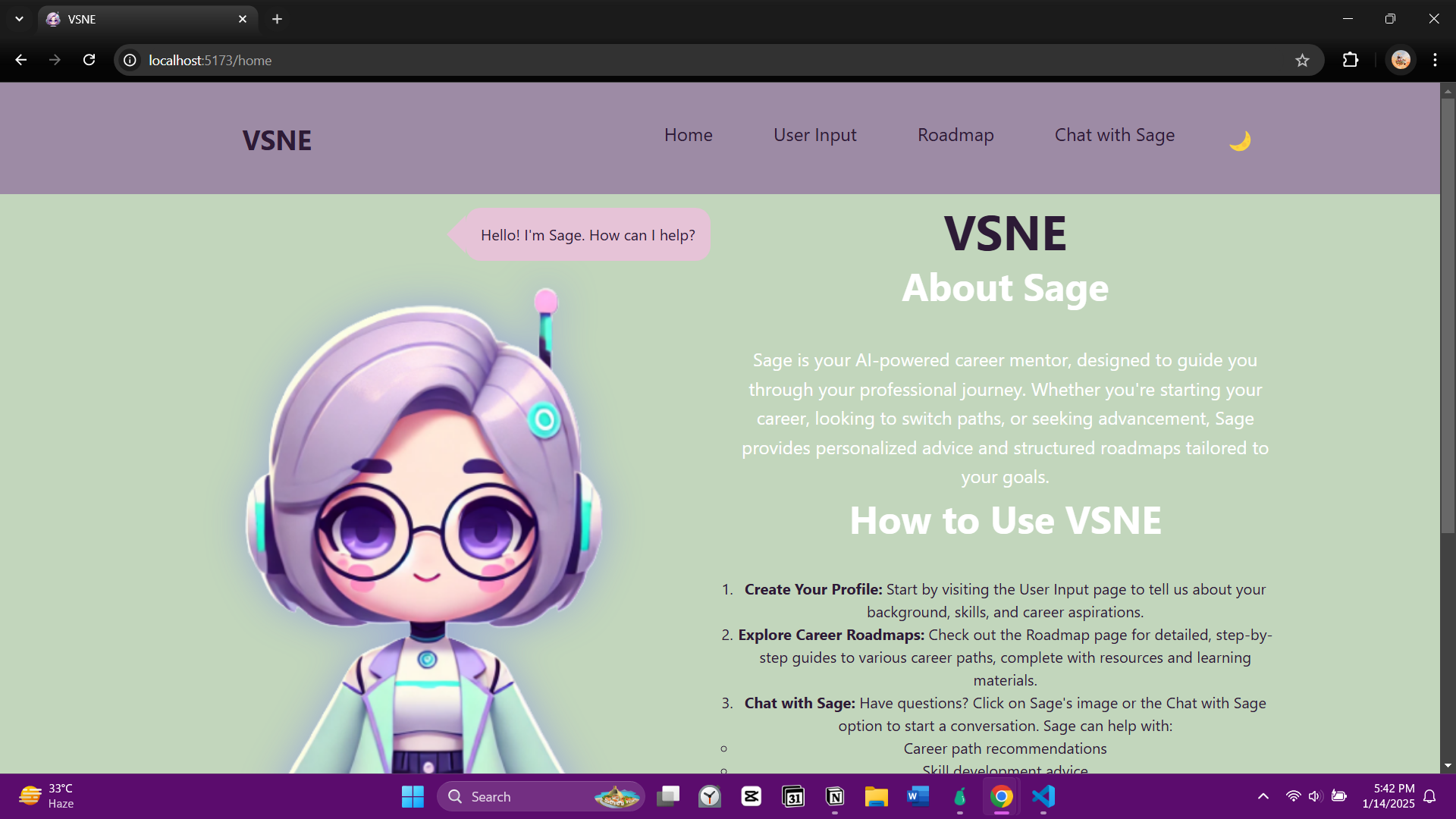The width and height of the screenshot is (1456, 819).
Task: Open a new browser tab
Action: click(278, 19)
